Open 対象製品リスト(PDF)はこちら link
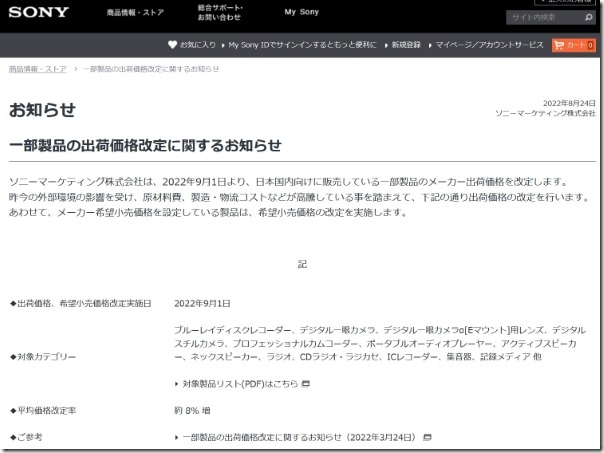This screenshot has height=453, width=604. click(x=240, y=384)
